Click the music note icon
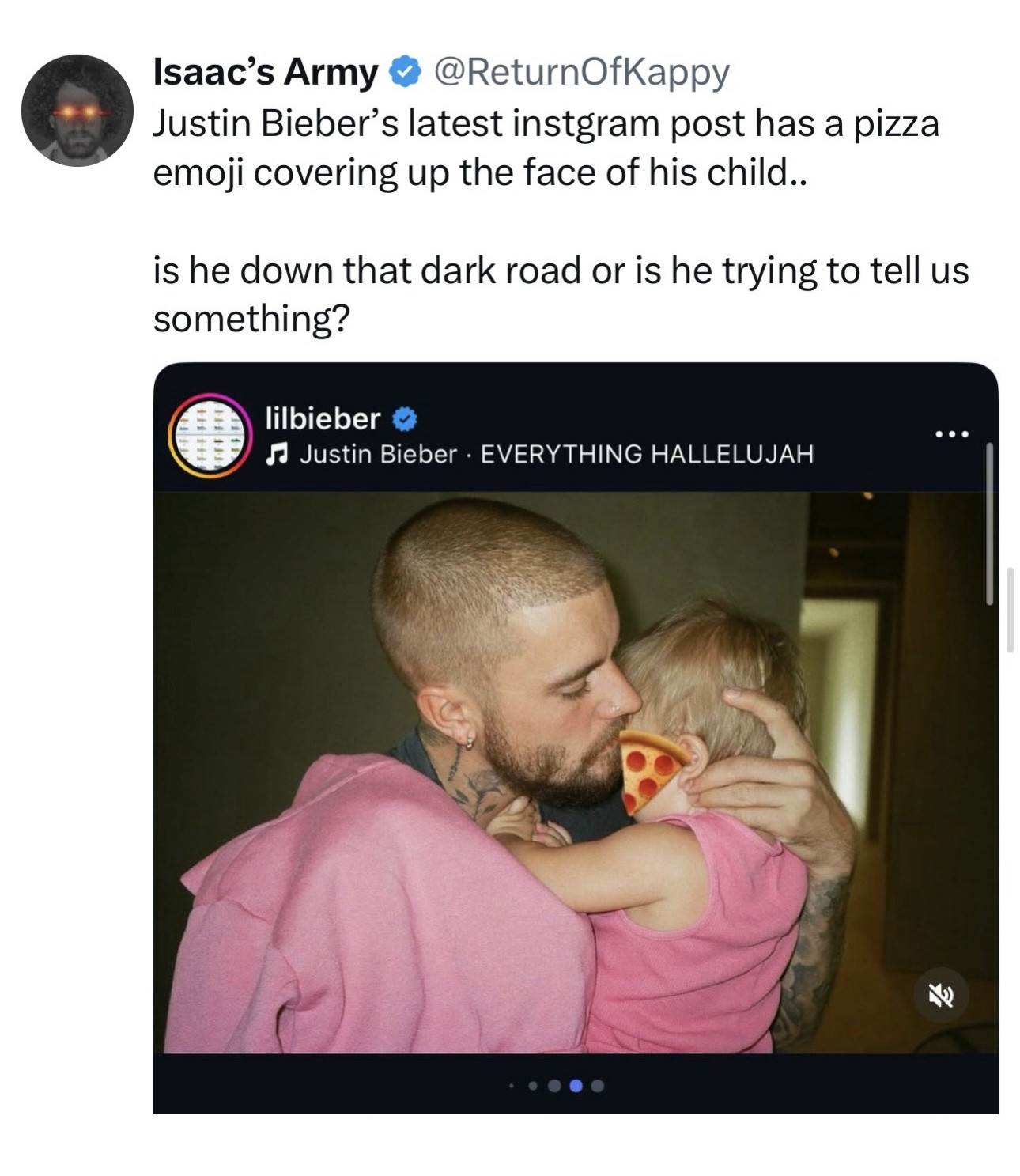The height and width of the screenshot is (1176, 1020). (276, 454)
